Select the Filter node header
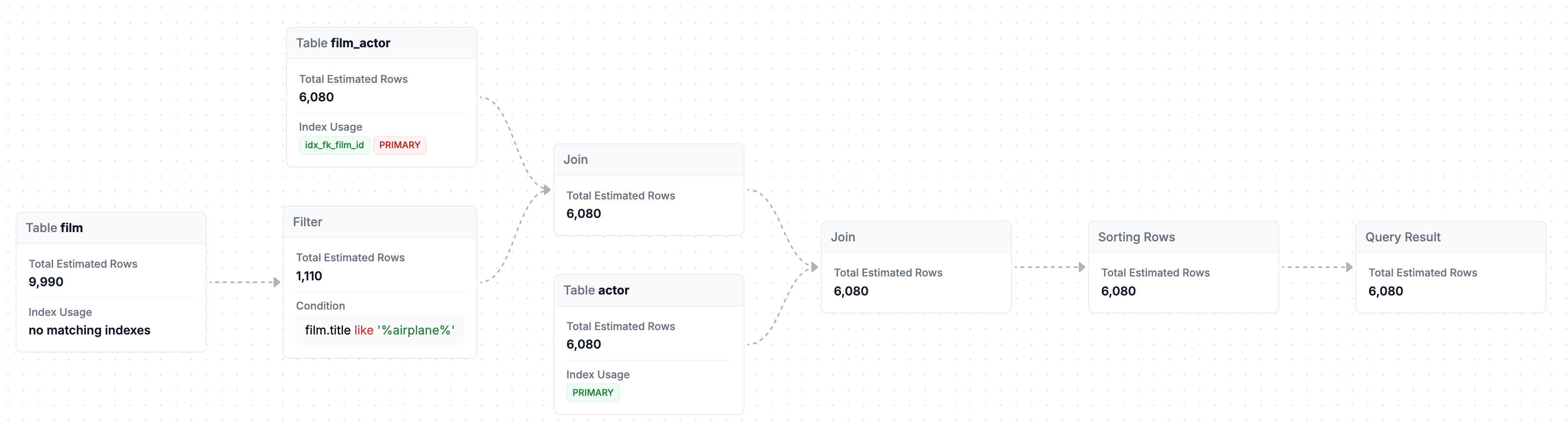Screen dimensions: 1568x431 click(380, 222)
